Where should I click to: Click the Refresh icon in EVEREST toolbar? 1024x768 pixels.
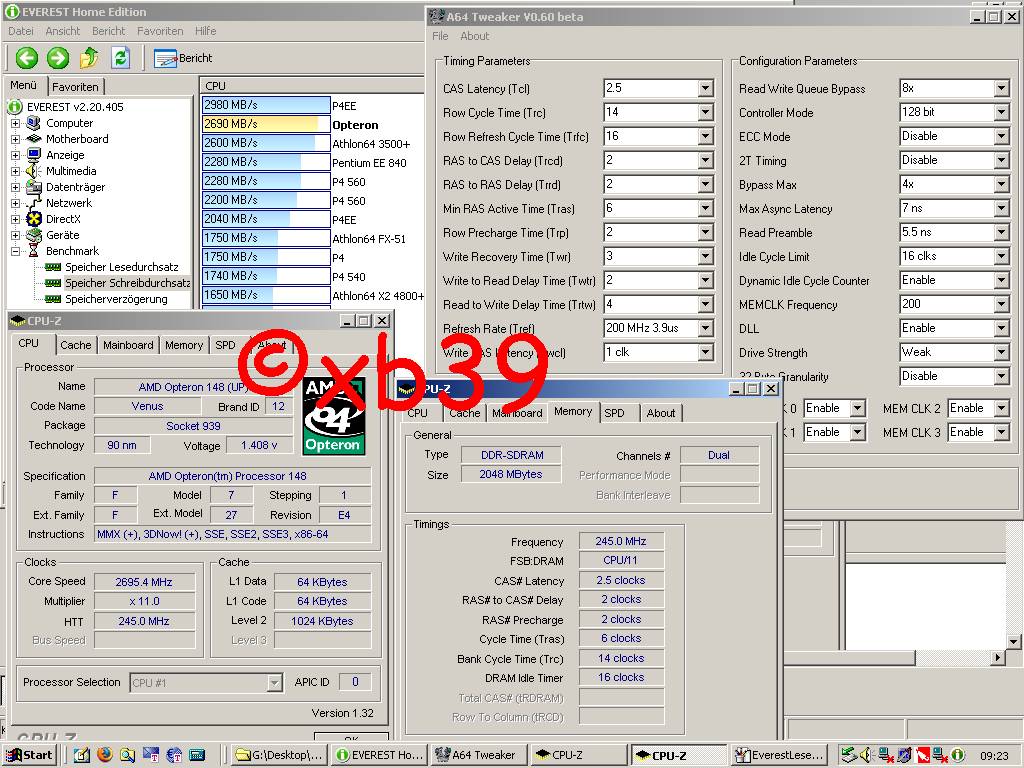120,58
